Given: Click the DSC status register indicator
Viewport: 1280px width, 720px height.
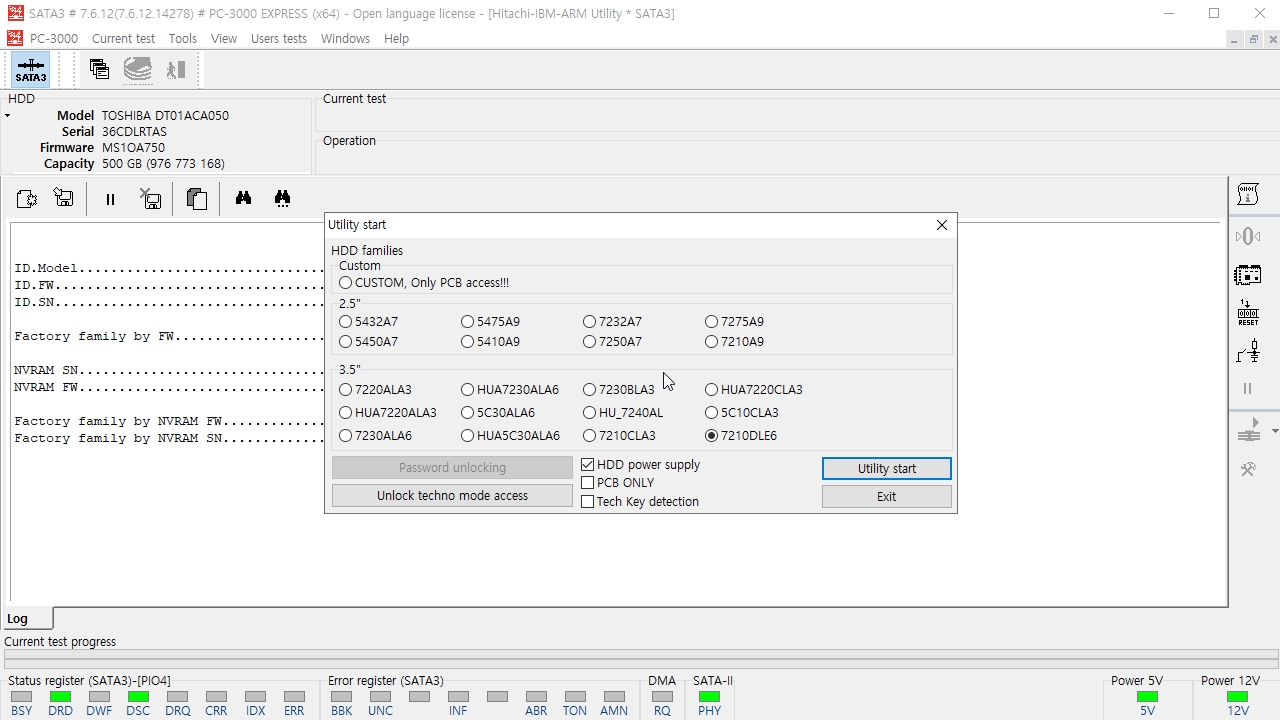Looking at the screenshot, I should (138, 697).
